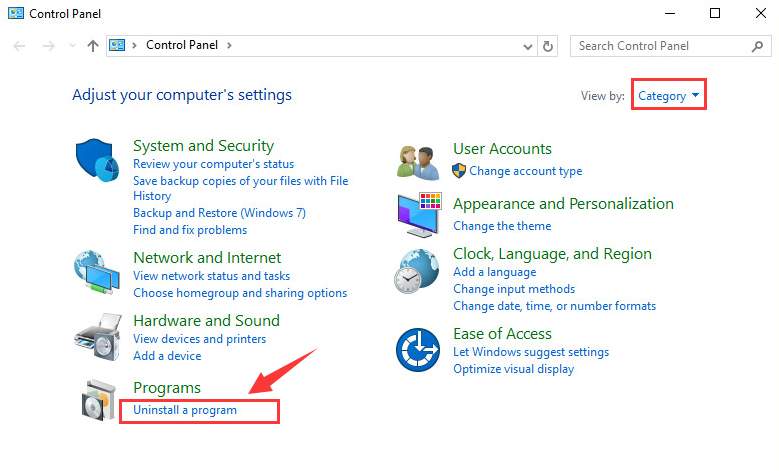This screenshot has width=779, height=471.
Task: Open Network and Internet category
Action: (207, 257)
